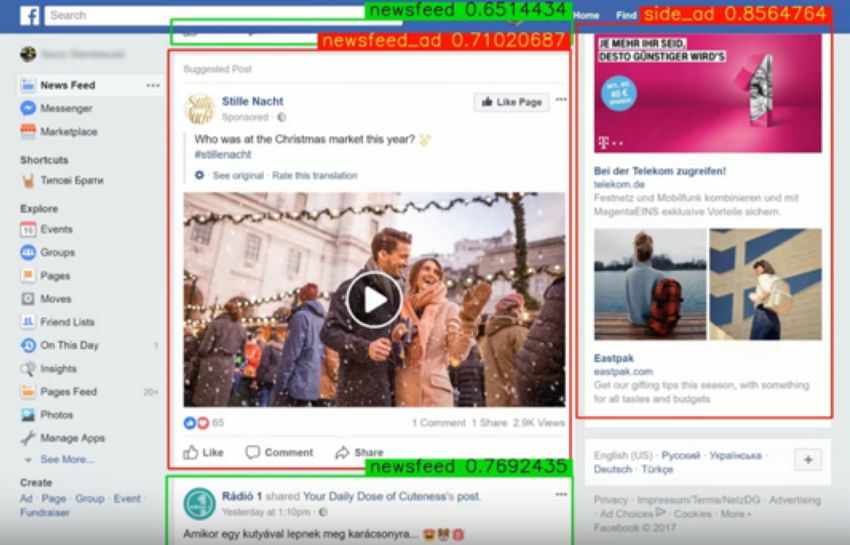Click the Ad link under Create
This screenshot has width=850, height=545.
26,499
